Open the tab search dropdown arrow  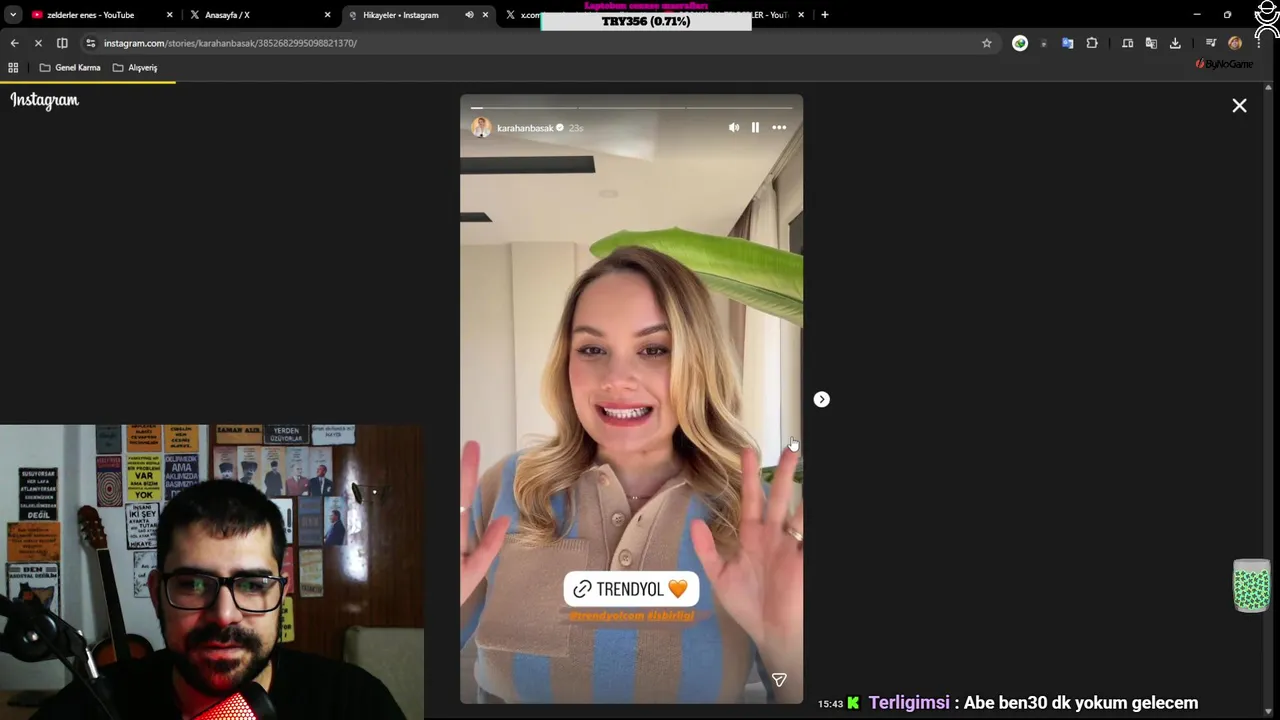(x=13, y=15)
